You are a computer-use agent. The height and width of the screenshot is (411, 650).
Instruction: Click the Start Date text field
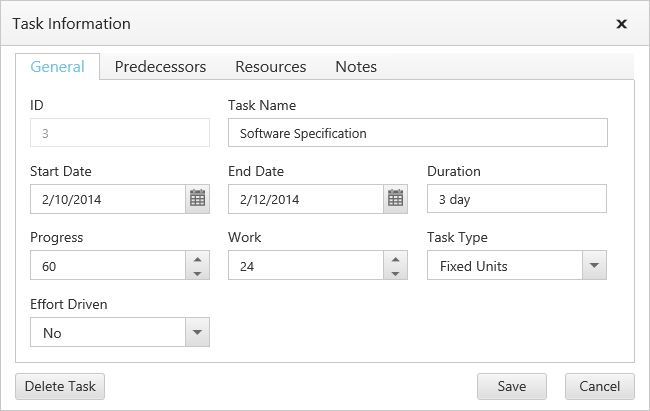click(107, 199)
